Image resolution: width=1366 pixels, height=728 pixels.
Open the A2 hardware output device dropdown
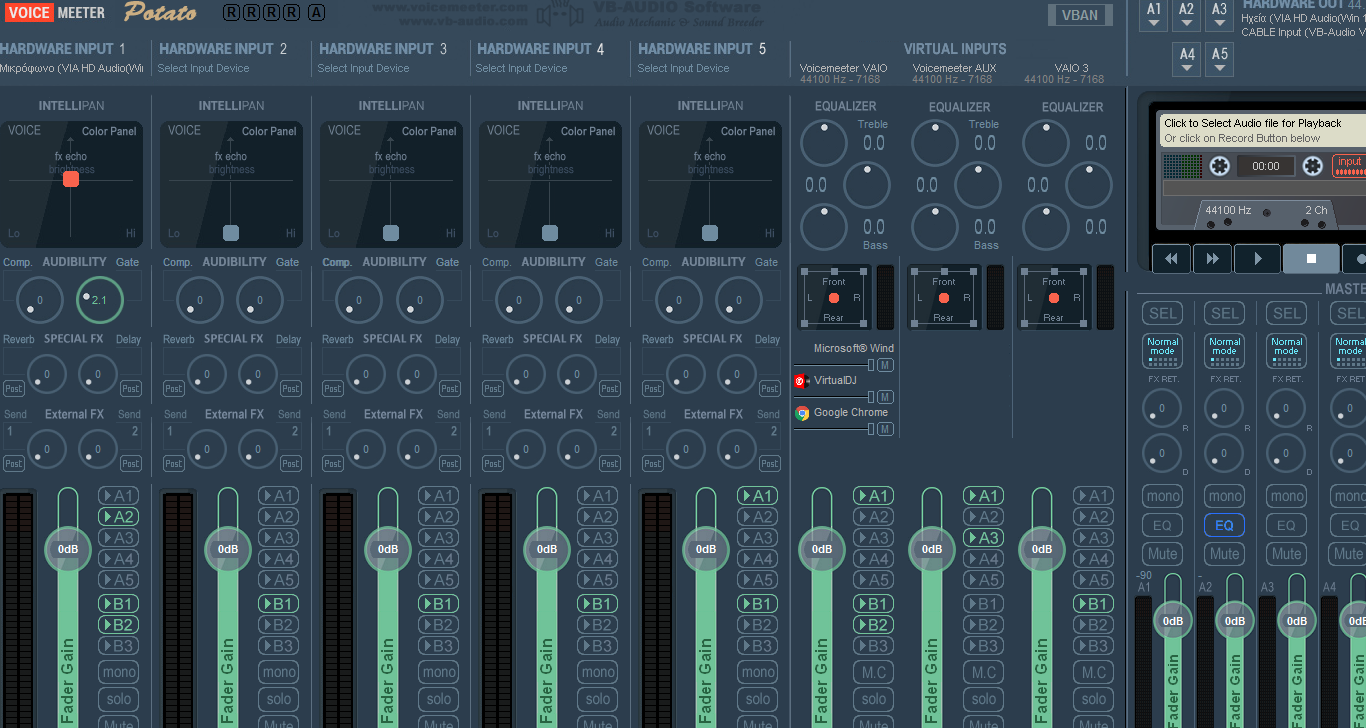pos(1187,17)
